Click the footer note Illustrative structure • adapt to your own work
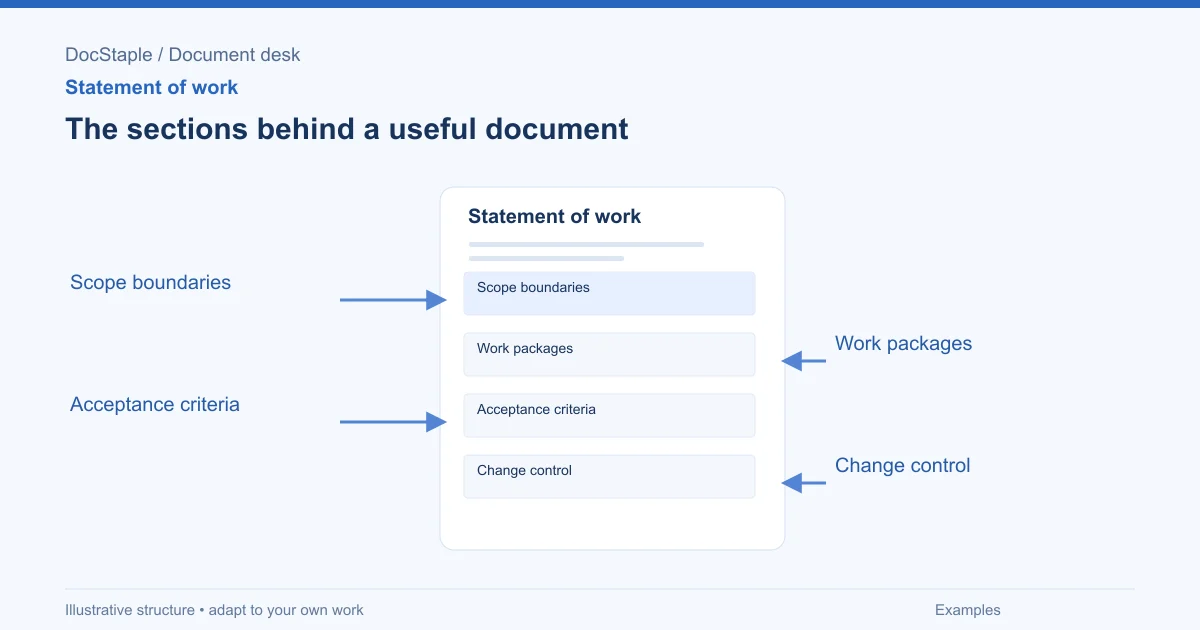Screen dimensions: 1200x630 tap(214, 610)
